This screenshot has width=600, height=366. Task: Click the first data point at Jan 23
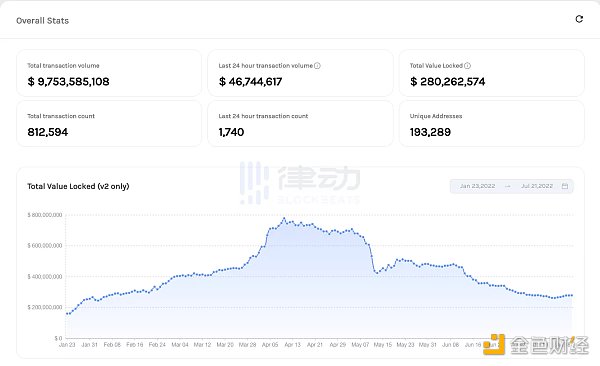[x=67, y=314]
